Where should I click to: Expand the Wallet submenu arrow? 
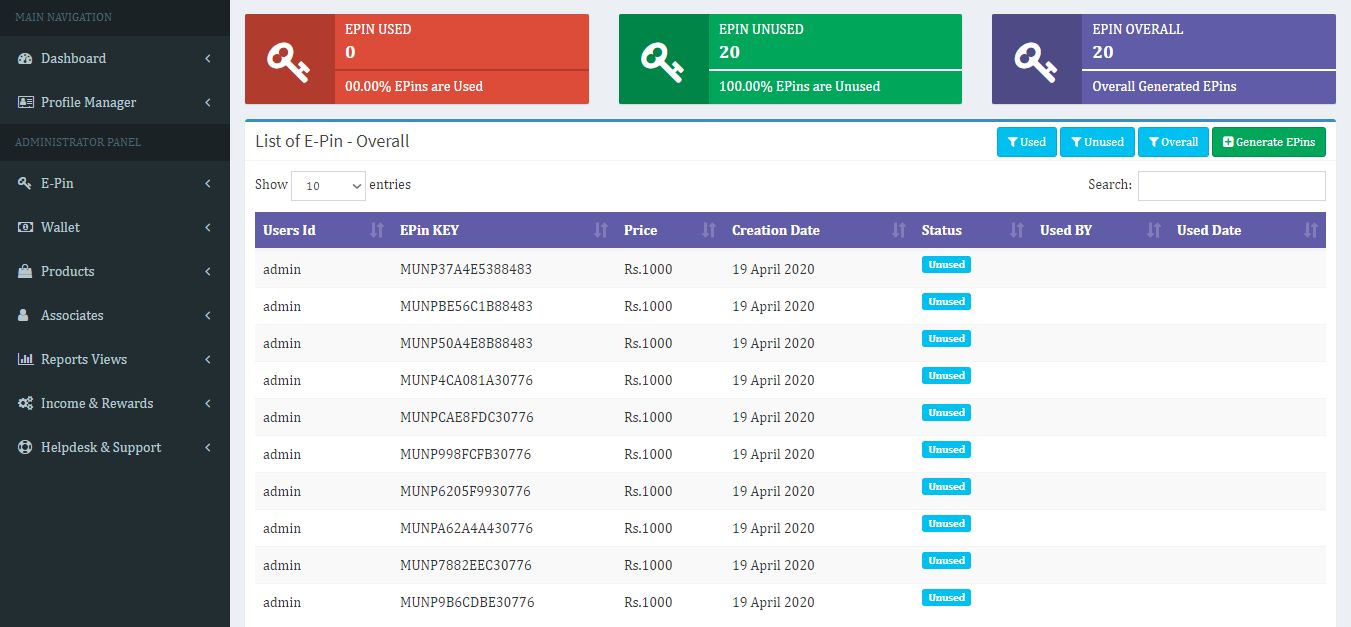coord(207,228)
